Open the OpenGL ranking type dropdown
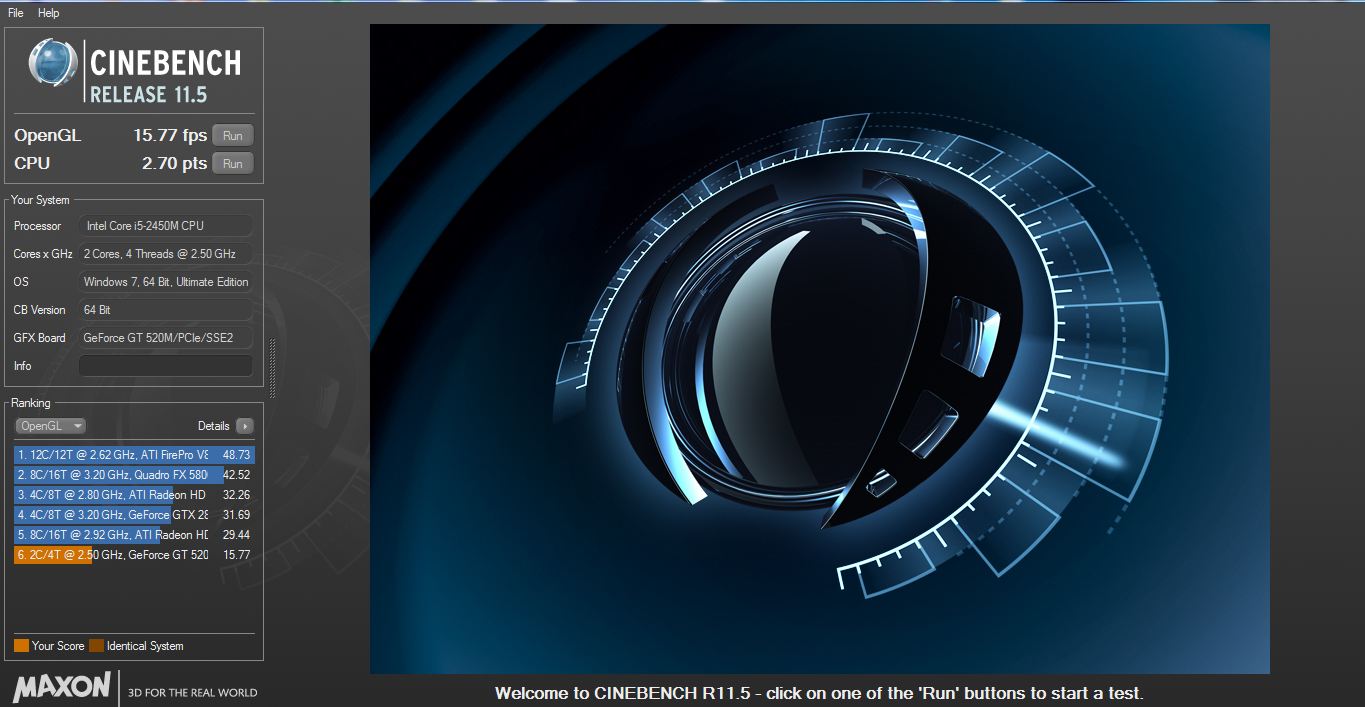The width and height of the screenshot is (1365, 707). (51, 426)
